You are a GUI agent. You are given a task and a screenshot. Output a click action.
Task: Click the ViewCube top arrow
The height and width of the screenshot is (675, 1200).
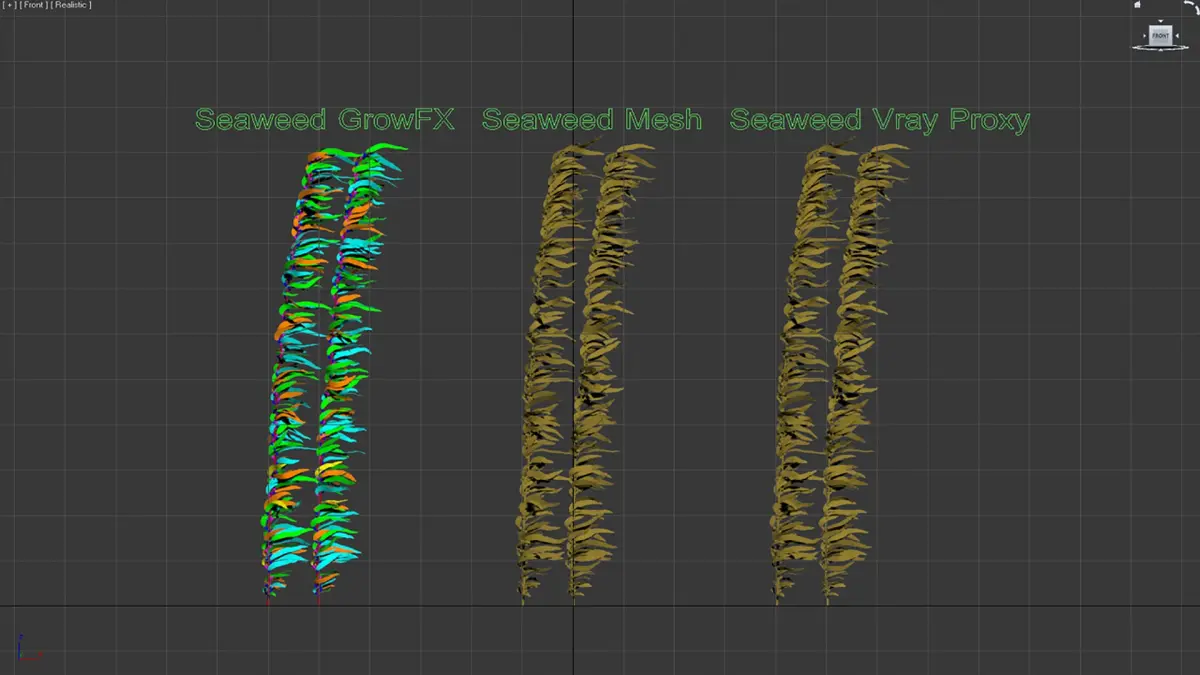(x=1160, y=21)
